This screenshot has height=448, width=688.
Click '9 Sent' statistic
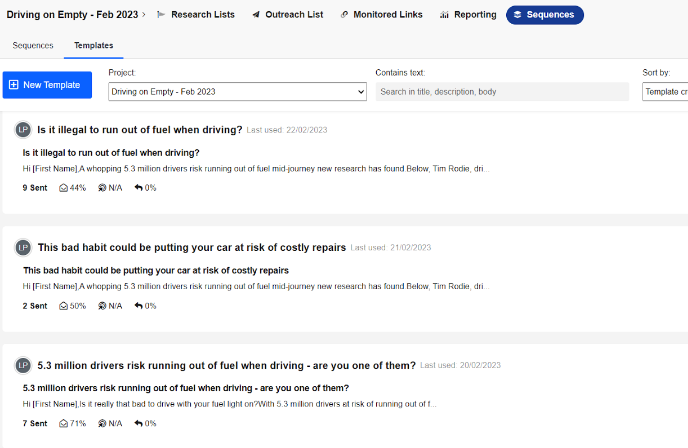click(x=35, y=188)
